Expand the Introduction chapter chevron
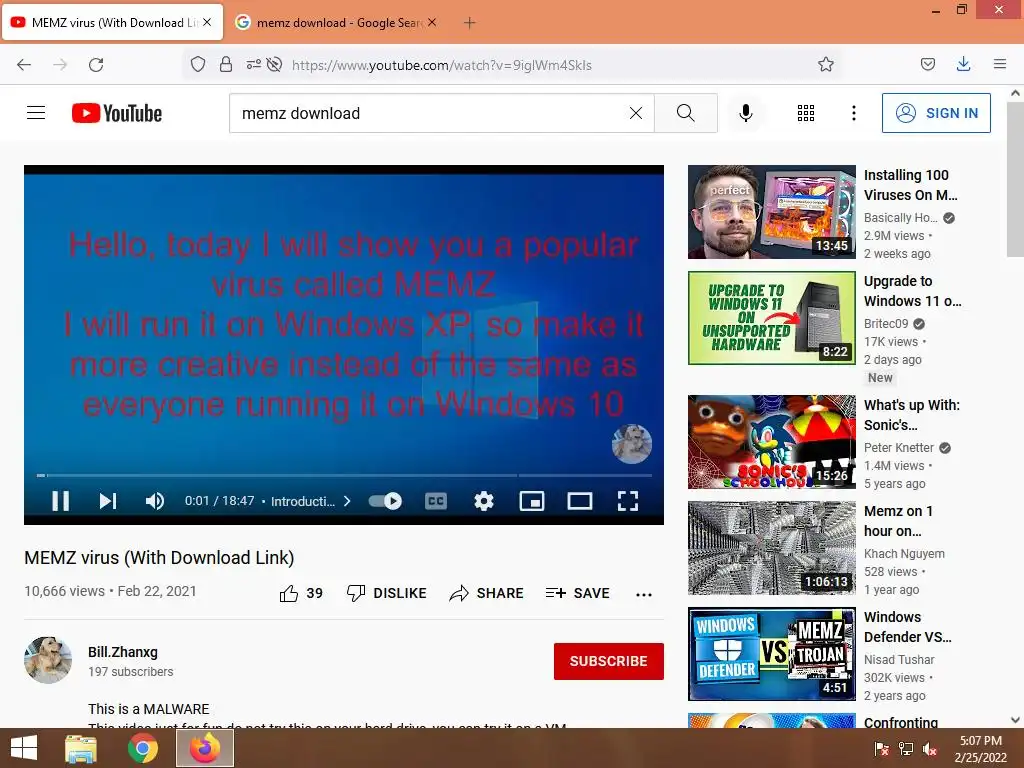The height and width of the screenshot is (768, 1024). 347,501
